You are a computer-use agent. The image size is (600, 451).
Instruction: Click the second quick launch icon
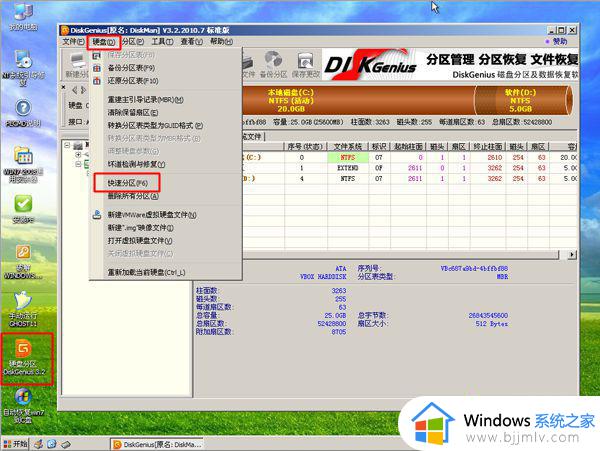pyautogui.click(x=52, y=444)
